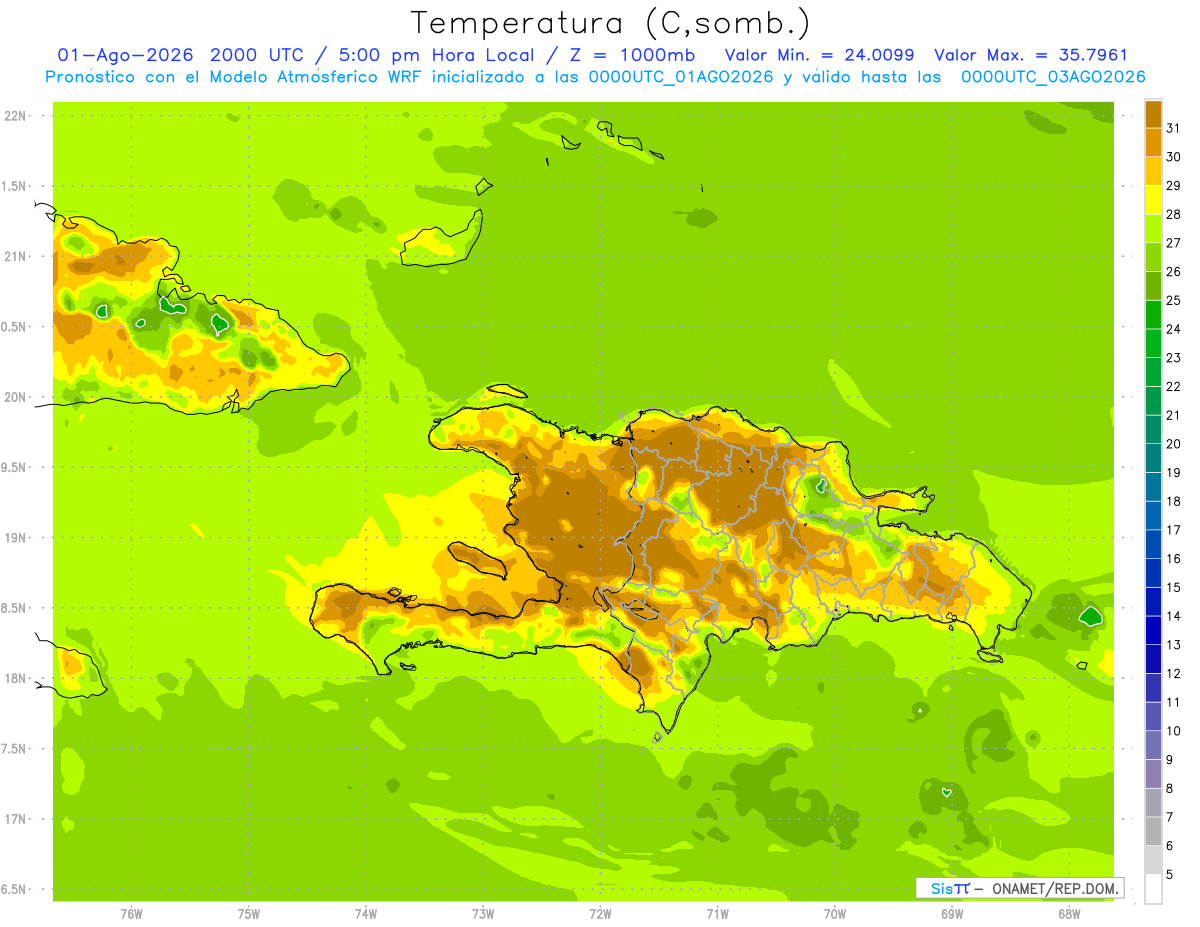Click legend value '10'

point(1173,731)
